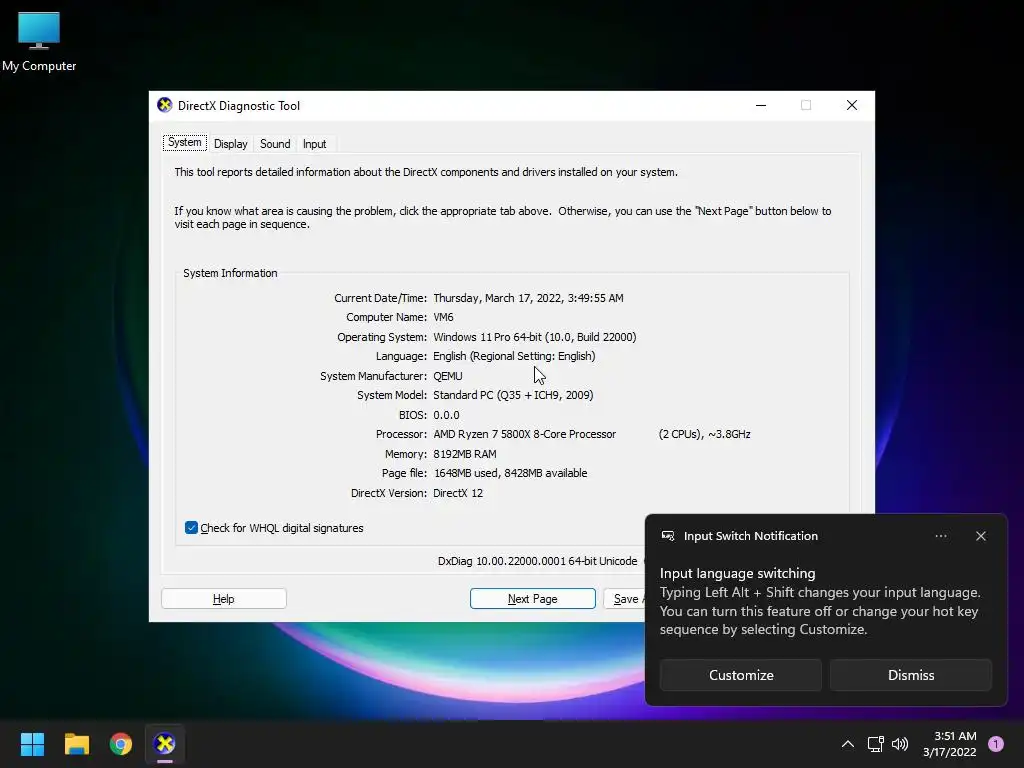
Task: Click the page file '1648MB used' value
Action: (465, 473)
